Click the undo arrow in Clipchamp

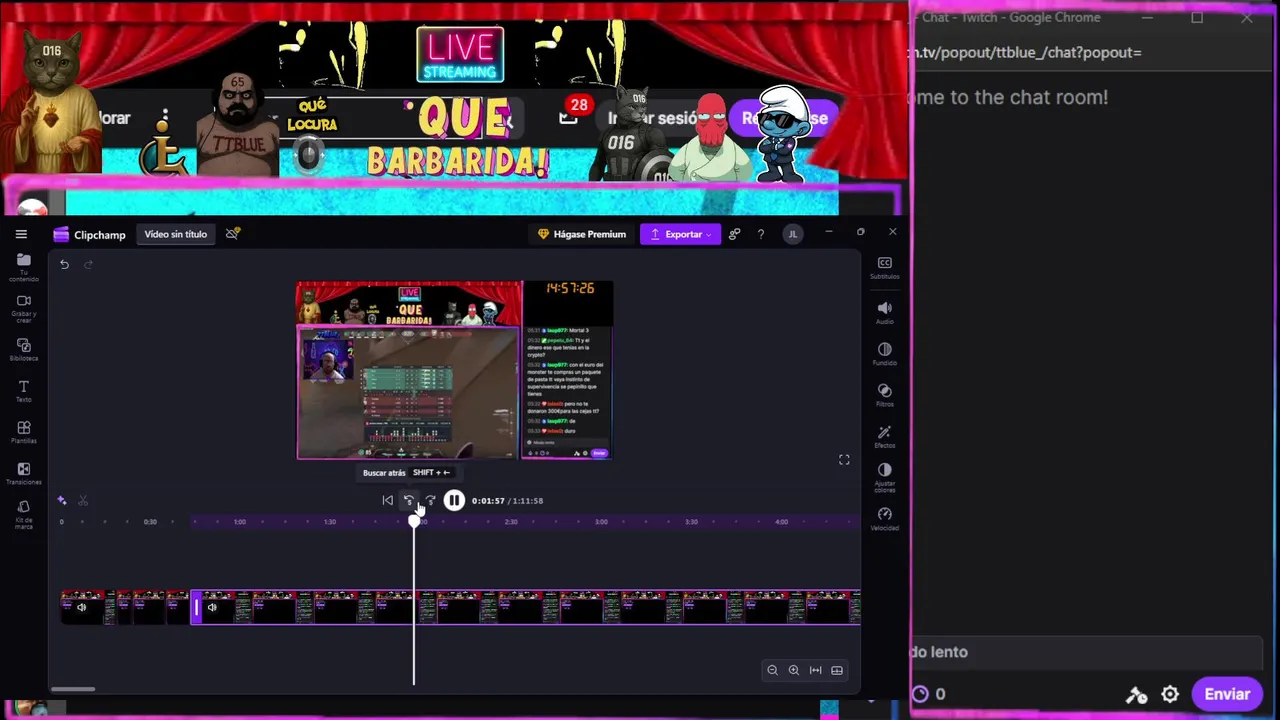(x=64, y=264)
